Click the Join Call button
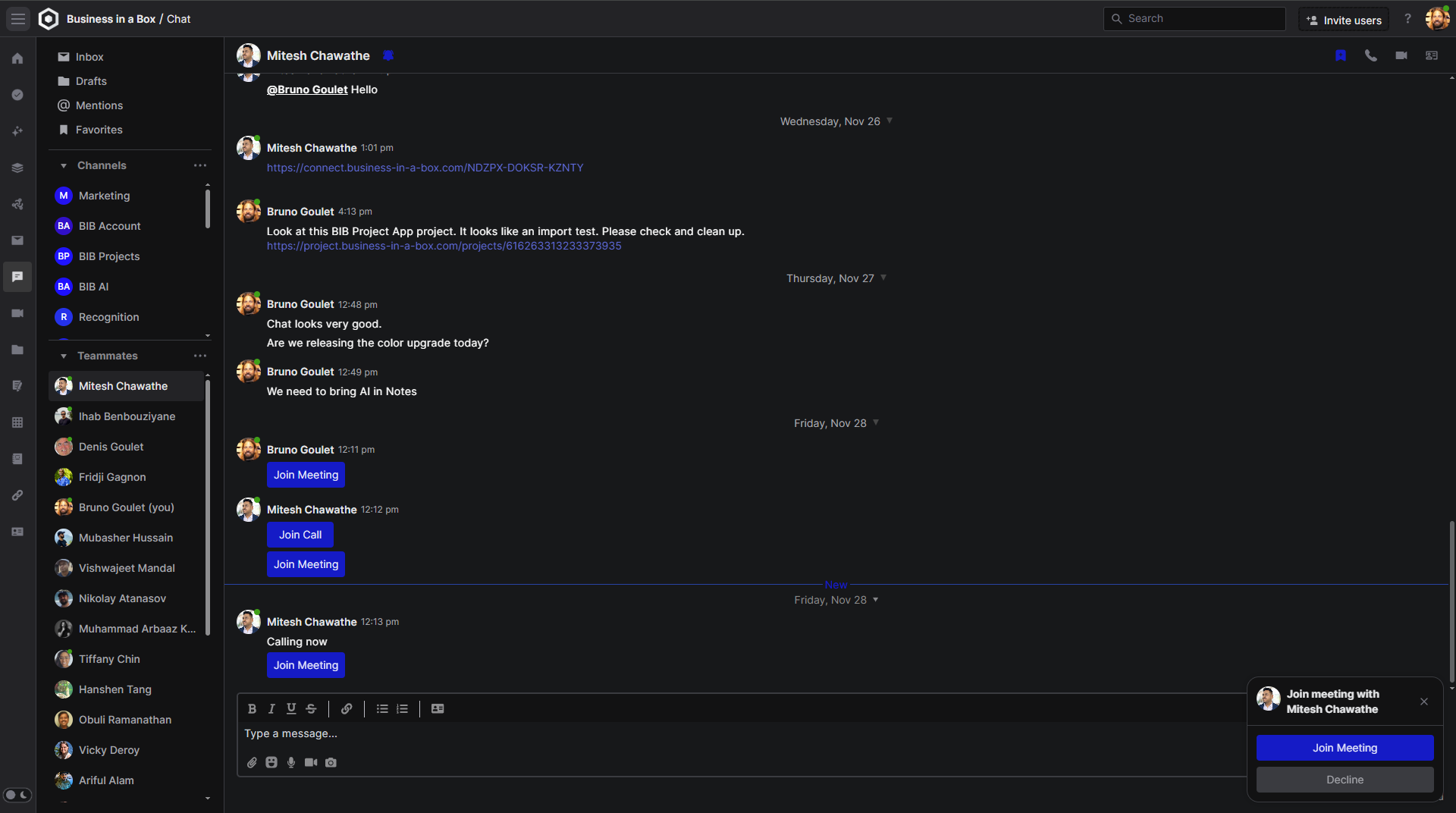 pyautogui.click(x=300, y=535)
